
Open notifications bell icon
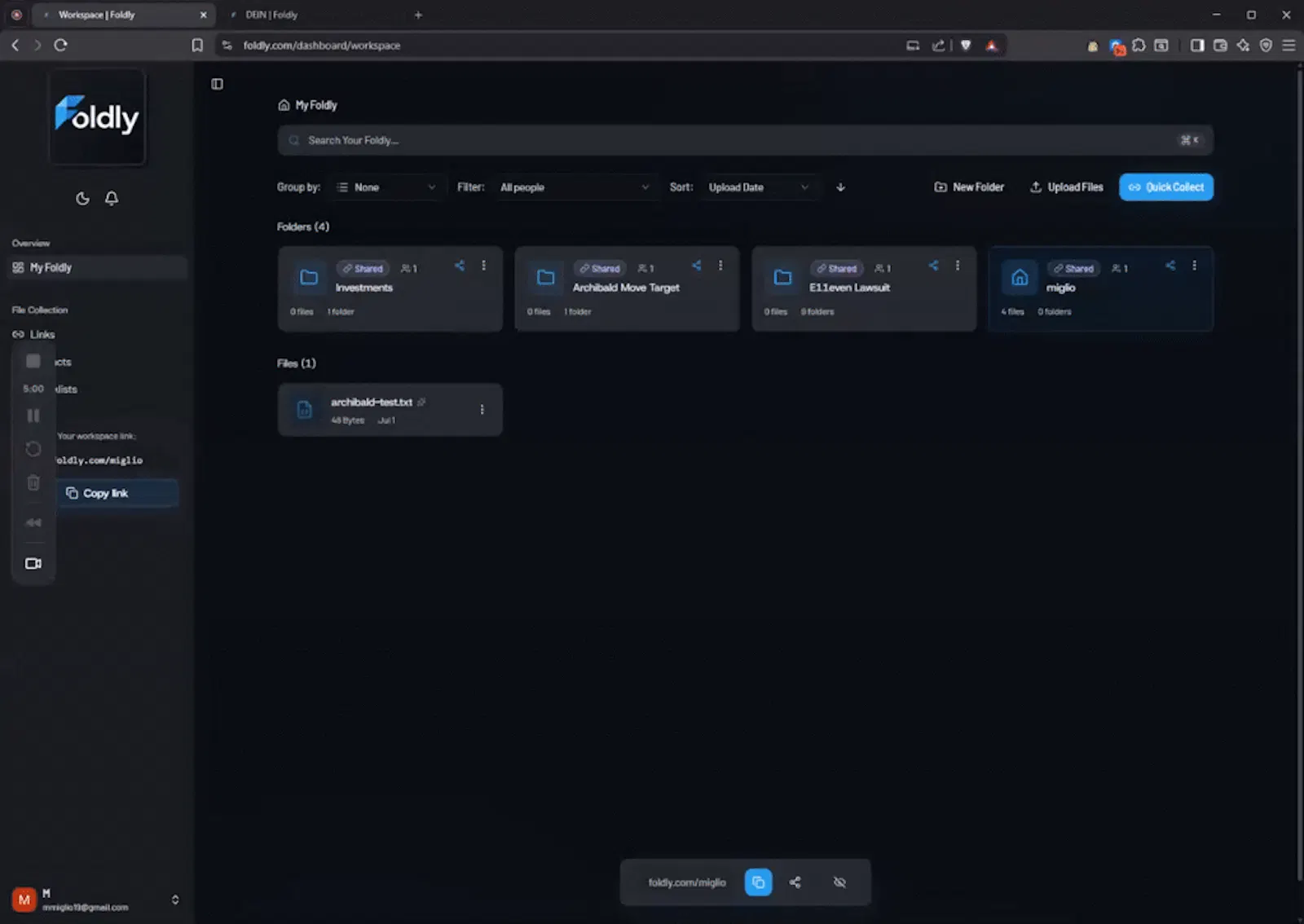click(112, 198)
